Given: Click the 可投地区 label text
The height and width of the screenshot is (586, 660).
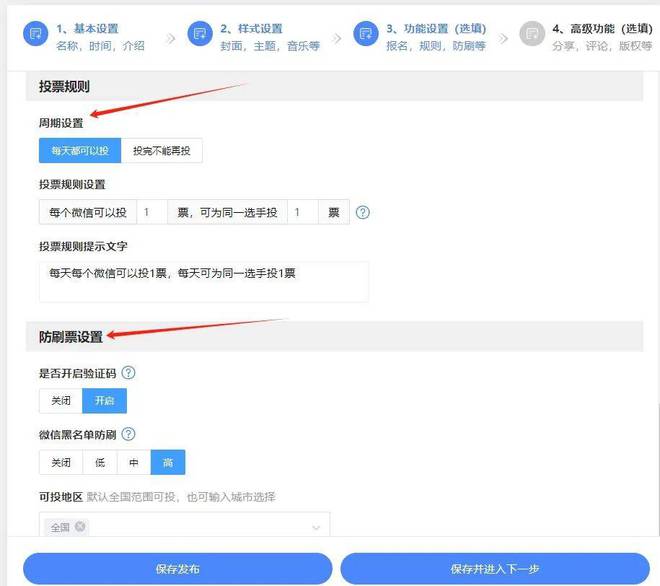Looking at the screenshot, I should pyautogui.click(x=61, y=497).
